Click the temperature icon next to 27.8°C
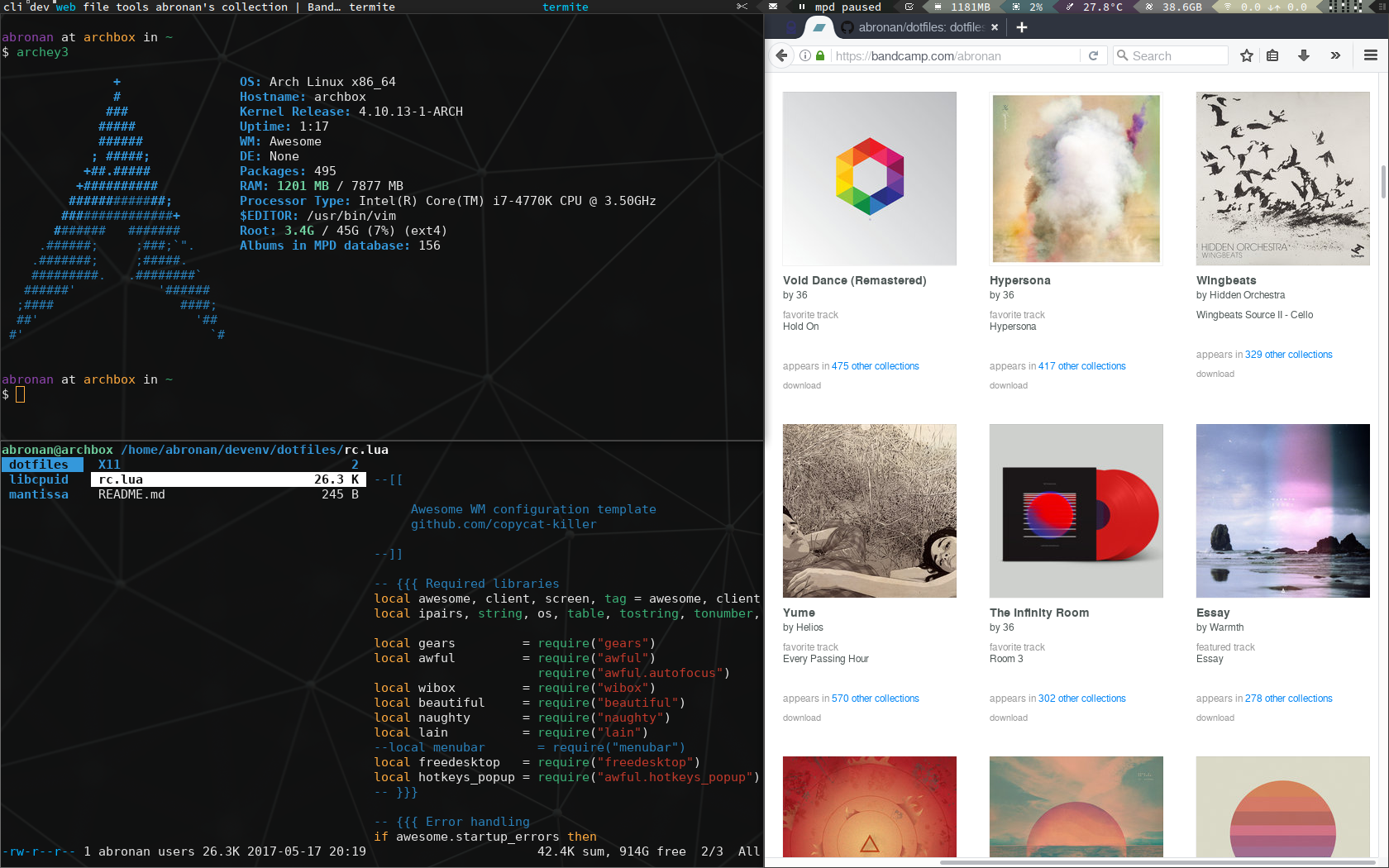The image size is (1389, 868). pos(1070,7)
